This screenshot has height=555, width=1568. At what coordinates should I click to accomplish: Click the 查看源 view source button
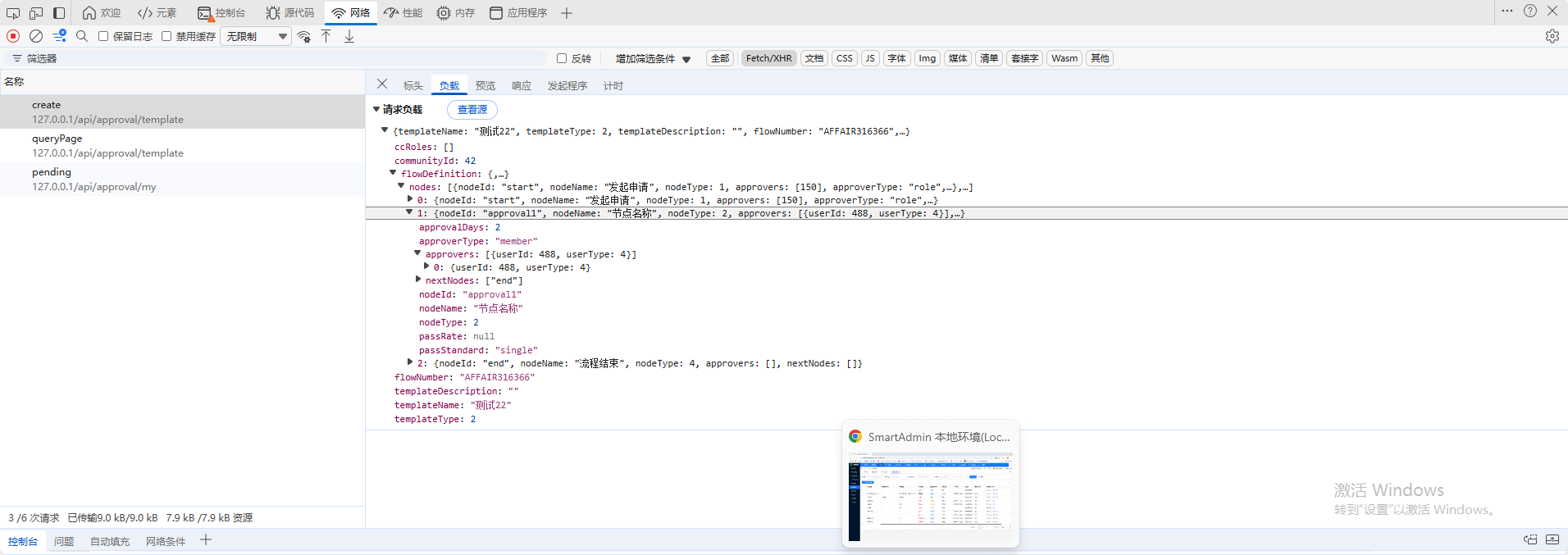[472, 109]
